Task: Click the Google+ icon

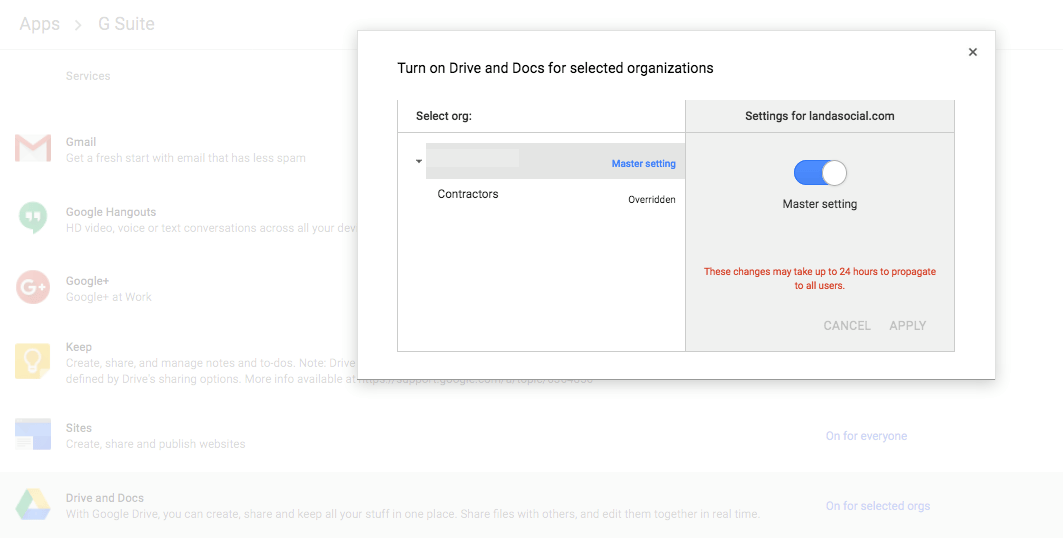Action: (x=33, y=287)
